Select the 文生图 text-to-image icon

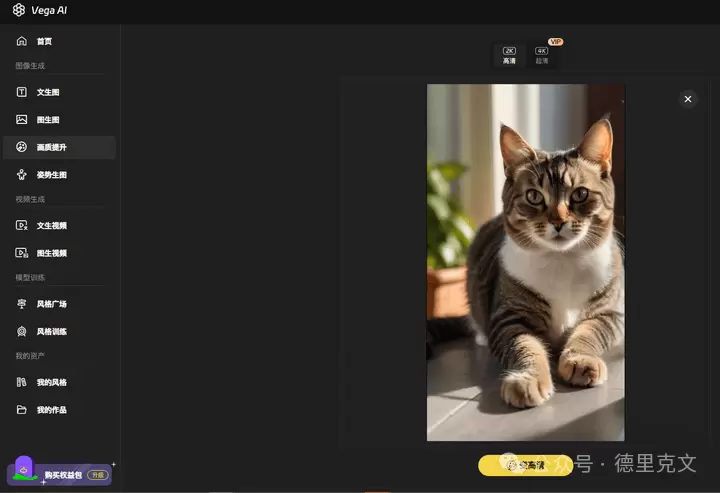click(x=22, y=92)
